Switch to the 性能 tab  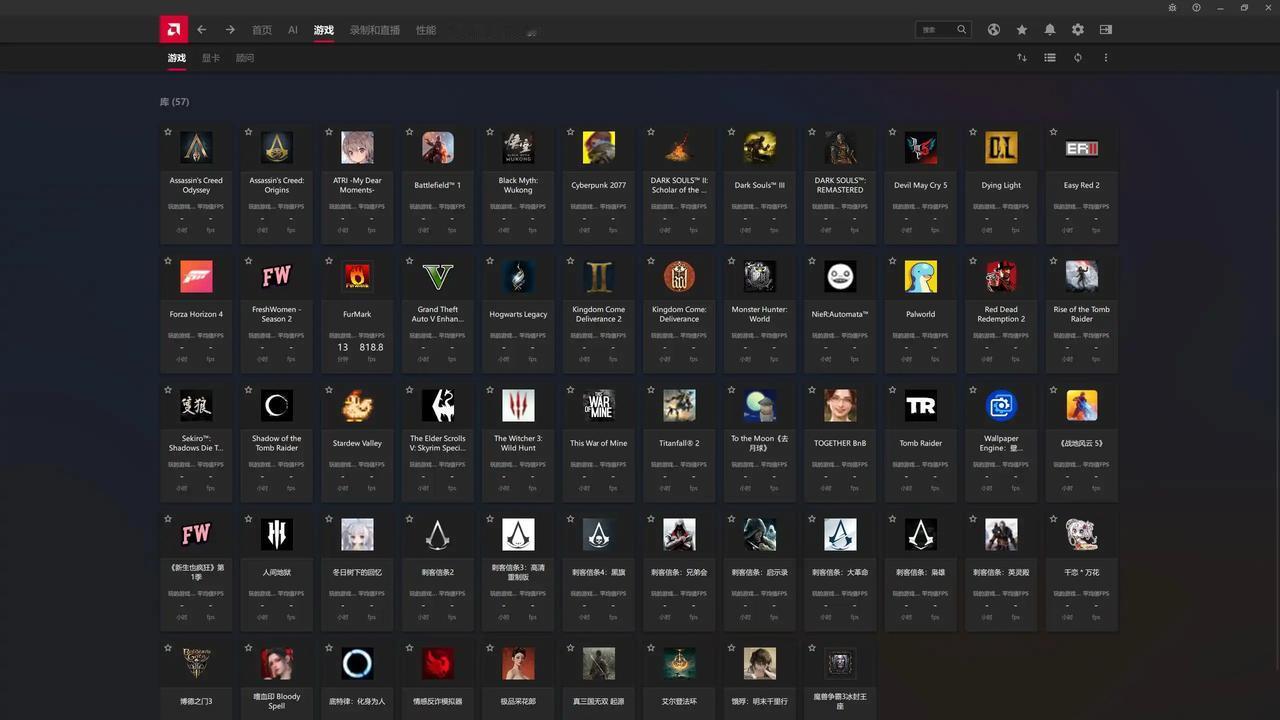(x=426, y=30)
